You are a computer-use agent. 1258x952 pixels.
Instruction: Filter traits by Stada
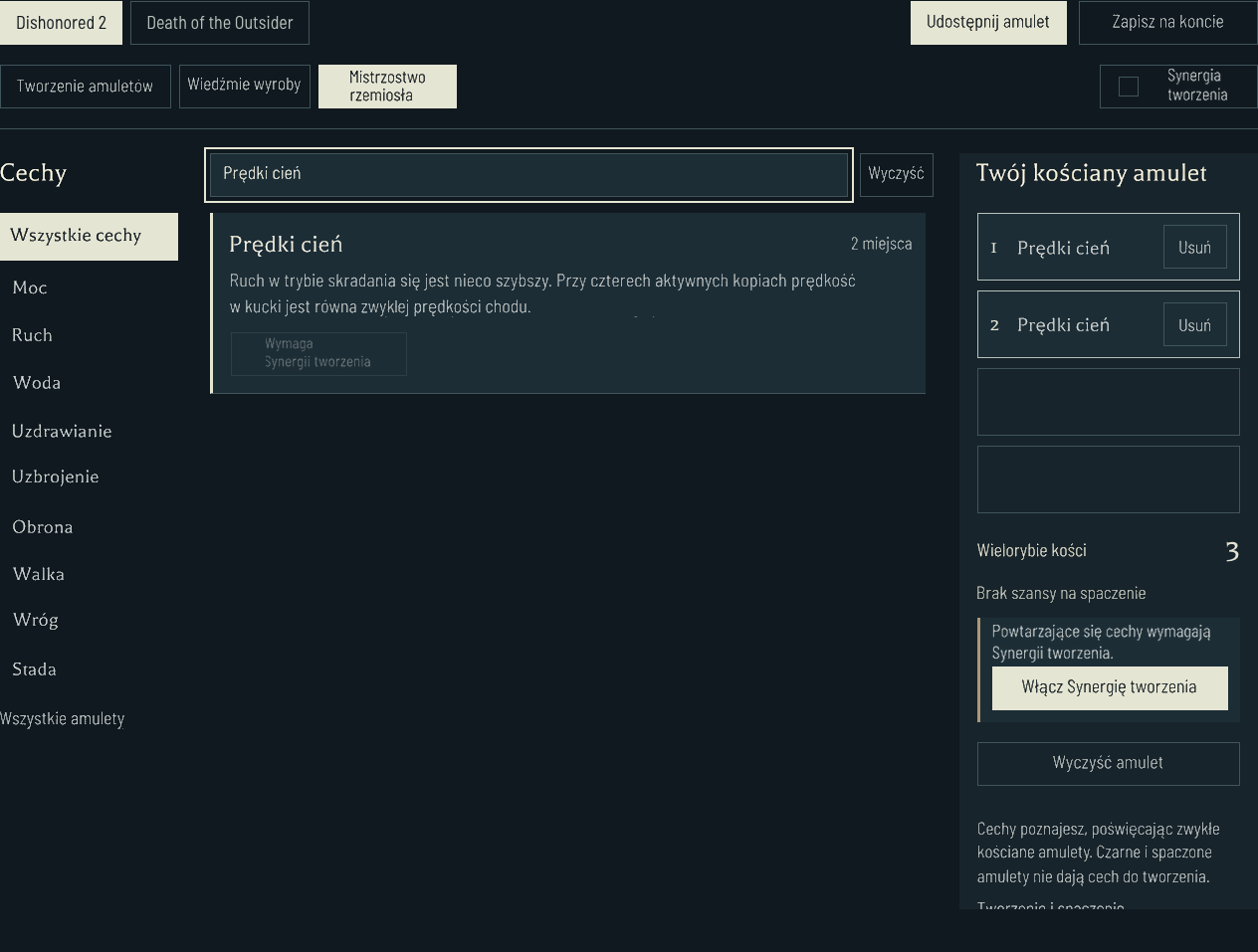tap(34, 669)
